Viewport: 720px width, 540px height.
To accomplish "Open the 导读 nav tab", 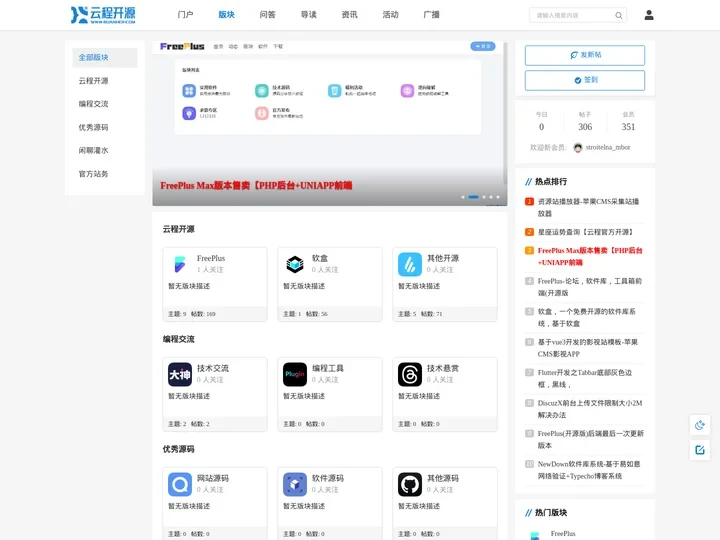I will click(309, 15).
